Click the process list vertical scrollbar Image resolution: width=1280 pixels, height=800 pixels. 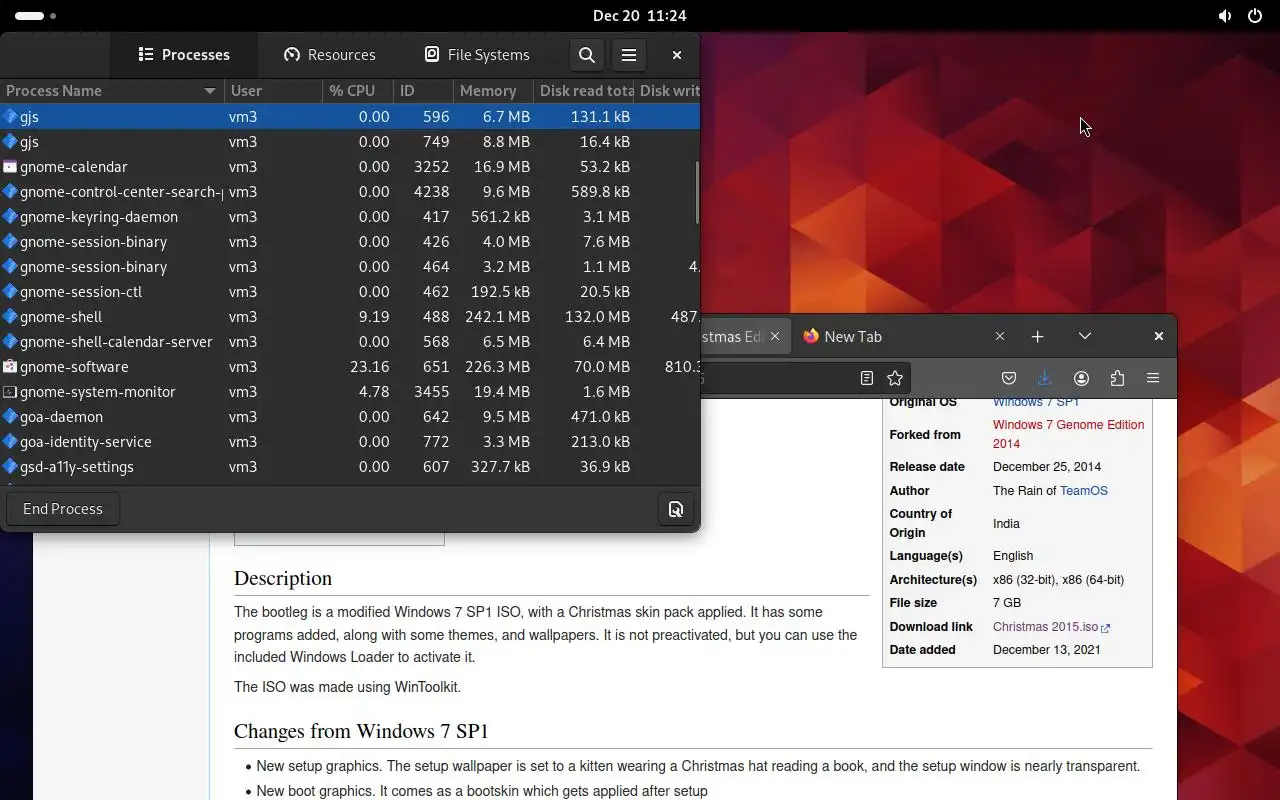[697, 193]
